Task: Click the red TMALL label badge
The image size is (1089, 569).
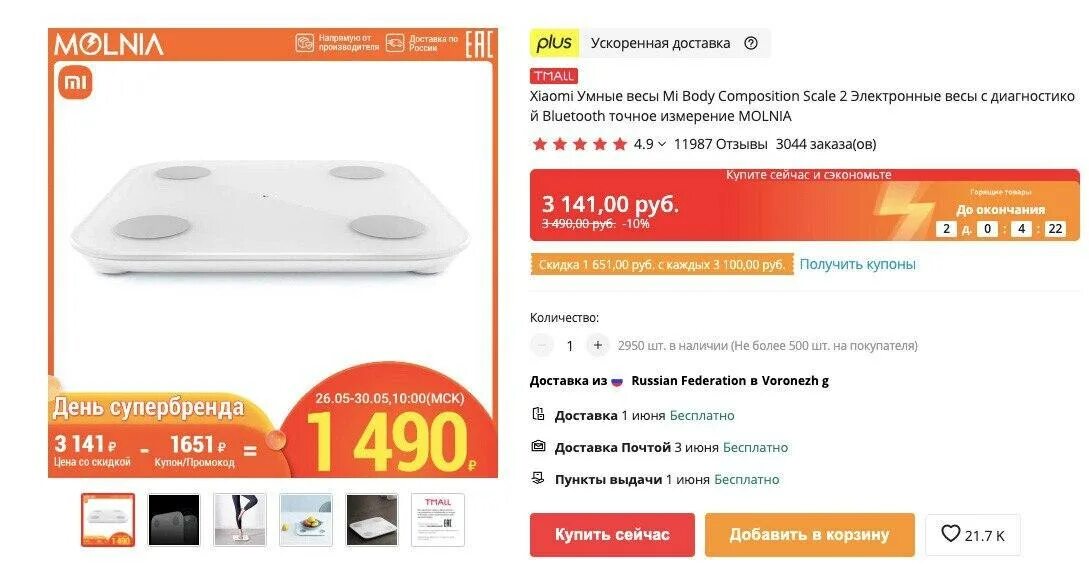Action: pyautogui.click(x=554, y=76)
